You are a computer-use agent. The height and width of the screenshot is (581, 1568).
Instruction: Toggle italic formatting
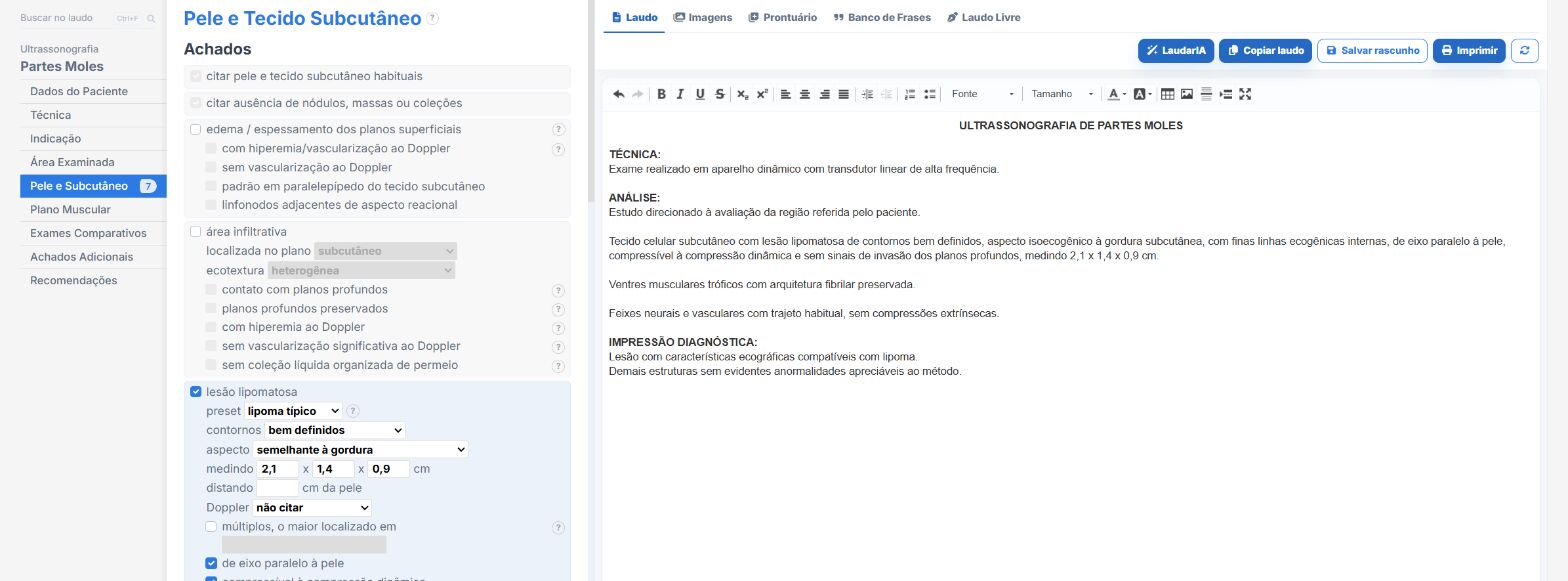[x=680, y=94]
